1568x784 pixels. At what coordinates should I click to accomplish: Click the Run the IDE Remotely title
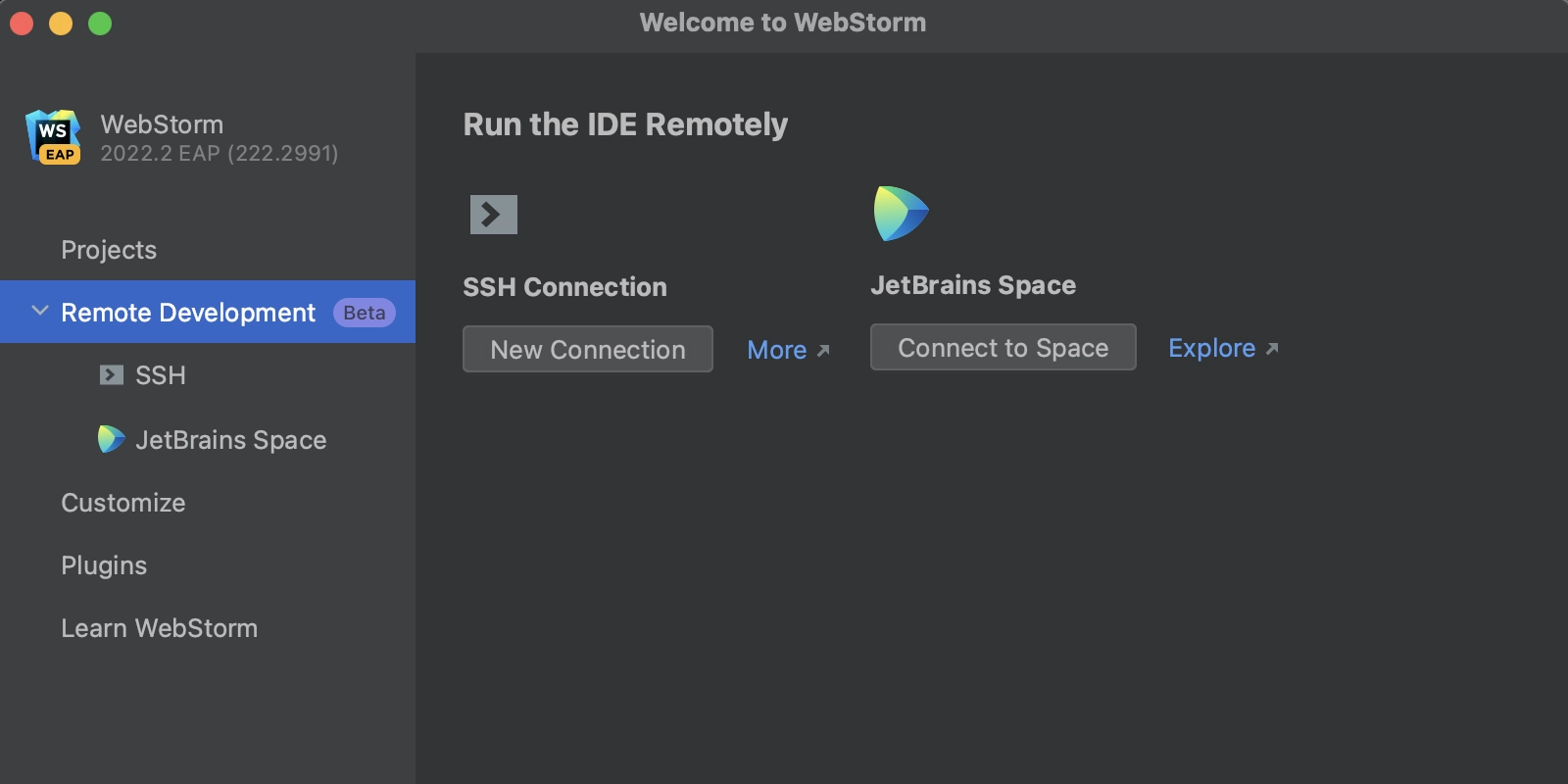[625, 124]
